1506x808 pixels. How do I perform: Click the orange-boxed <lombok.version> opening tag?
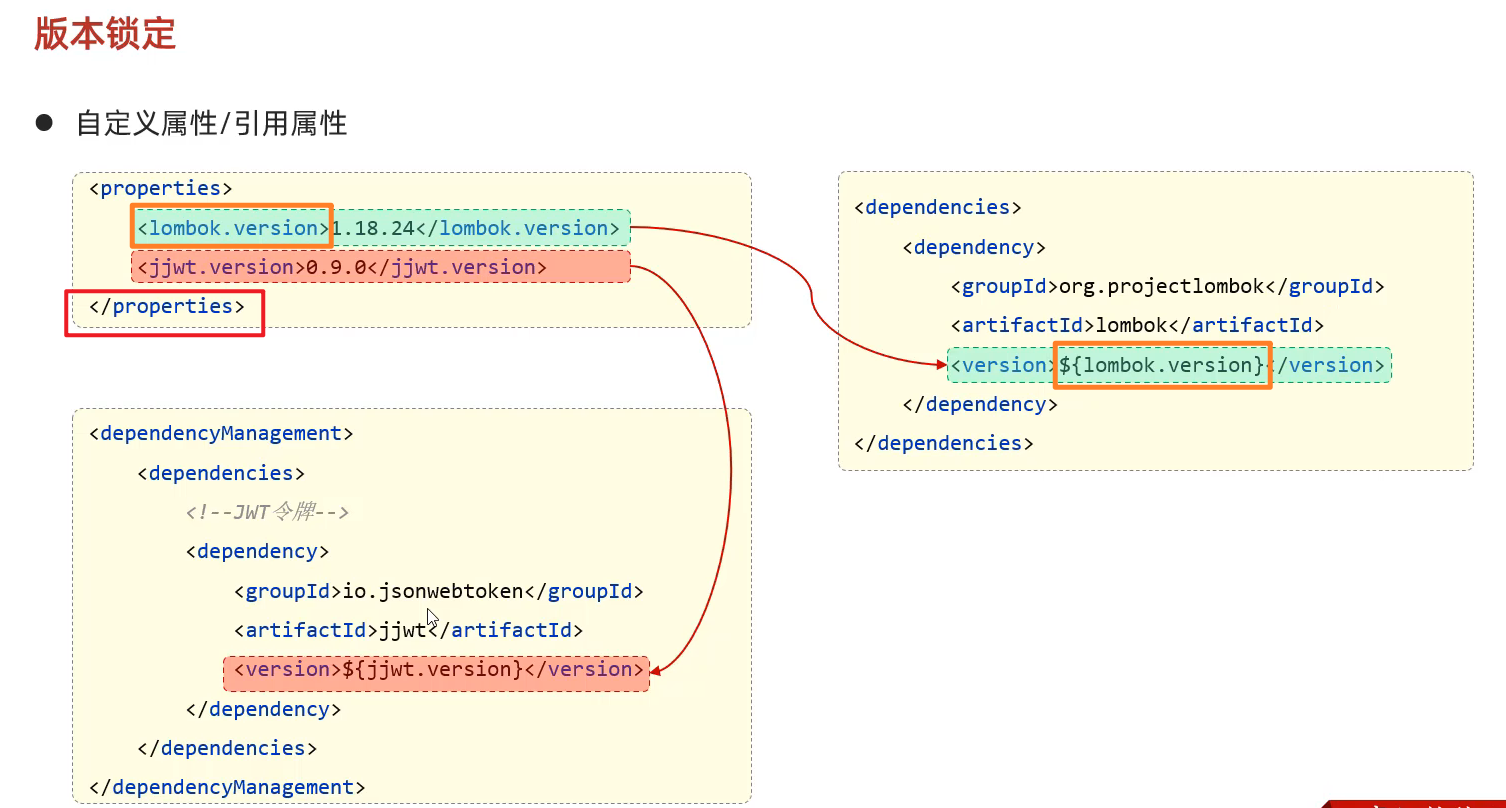232,228
